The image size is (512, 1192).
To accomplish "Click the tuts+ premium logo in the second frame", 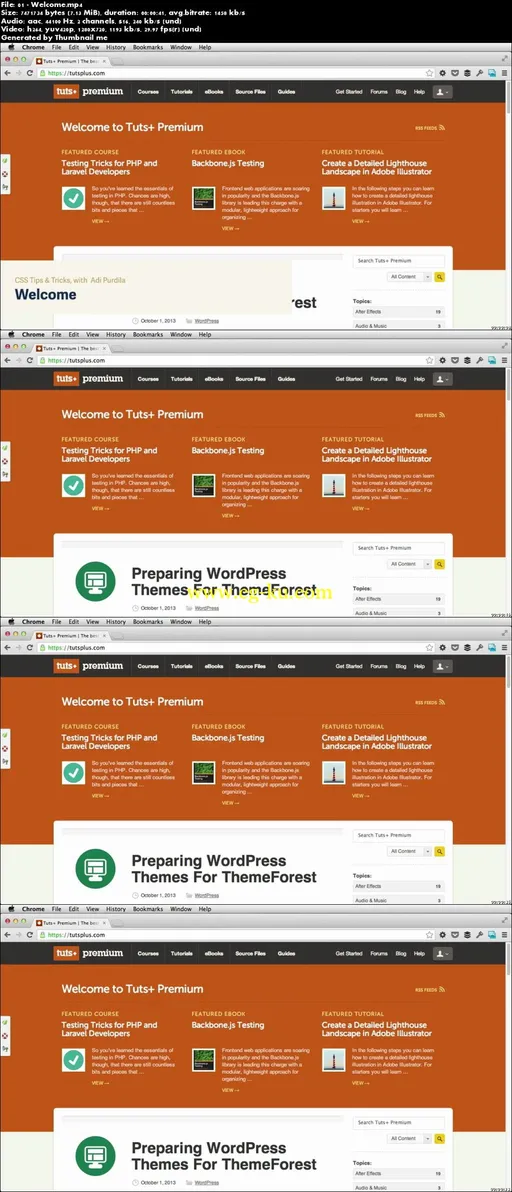I will click(88, 379).
